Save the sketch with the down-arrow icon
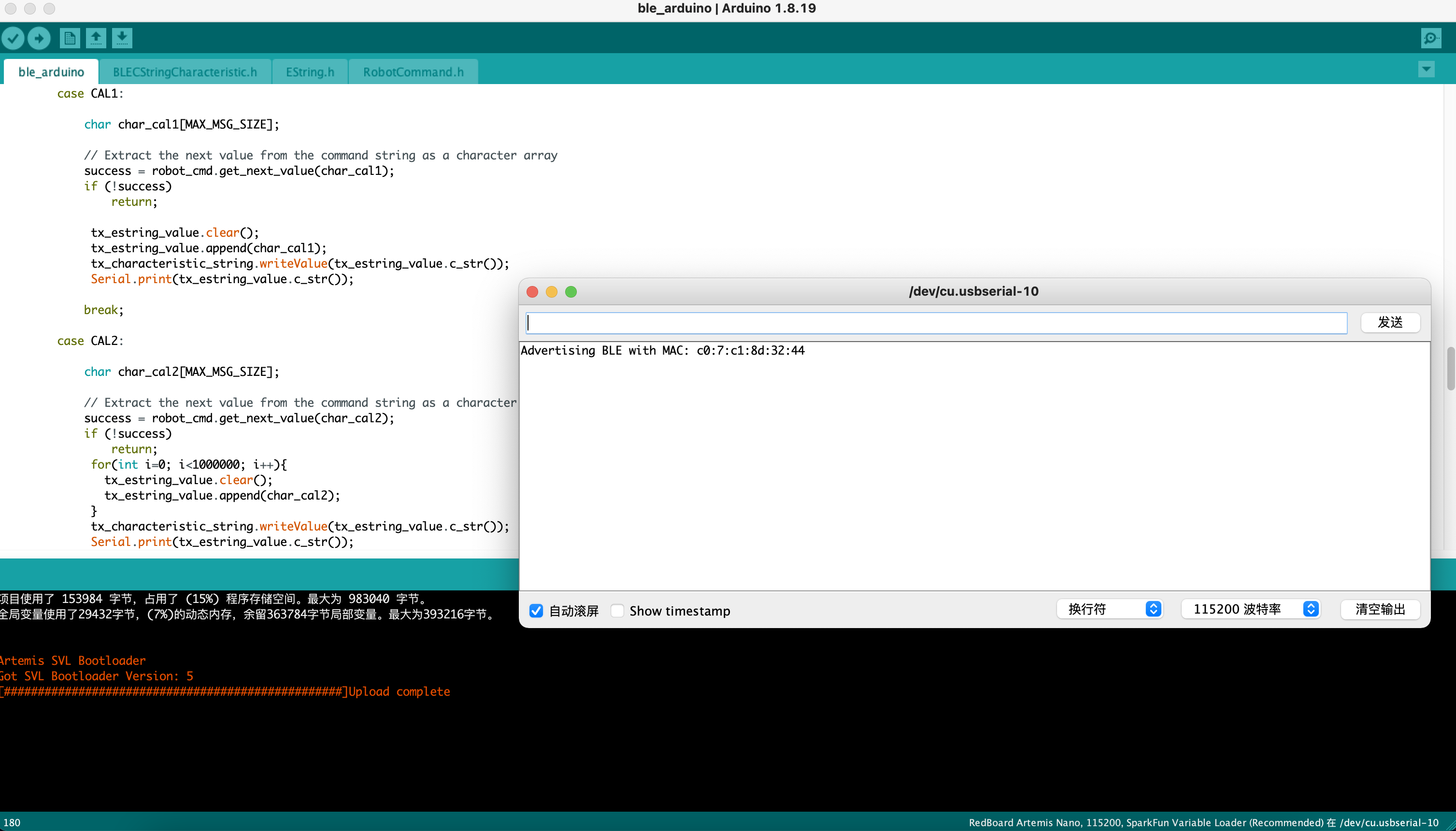 pyautogui.click(x=122, y=38)
